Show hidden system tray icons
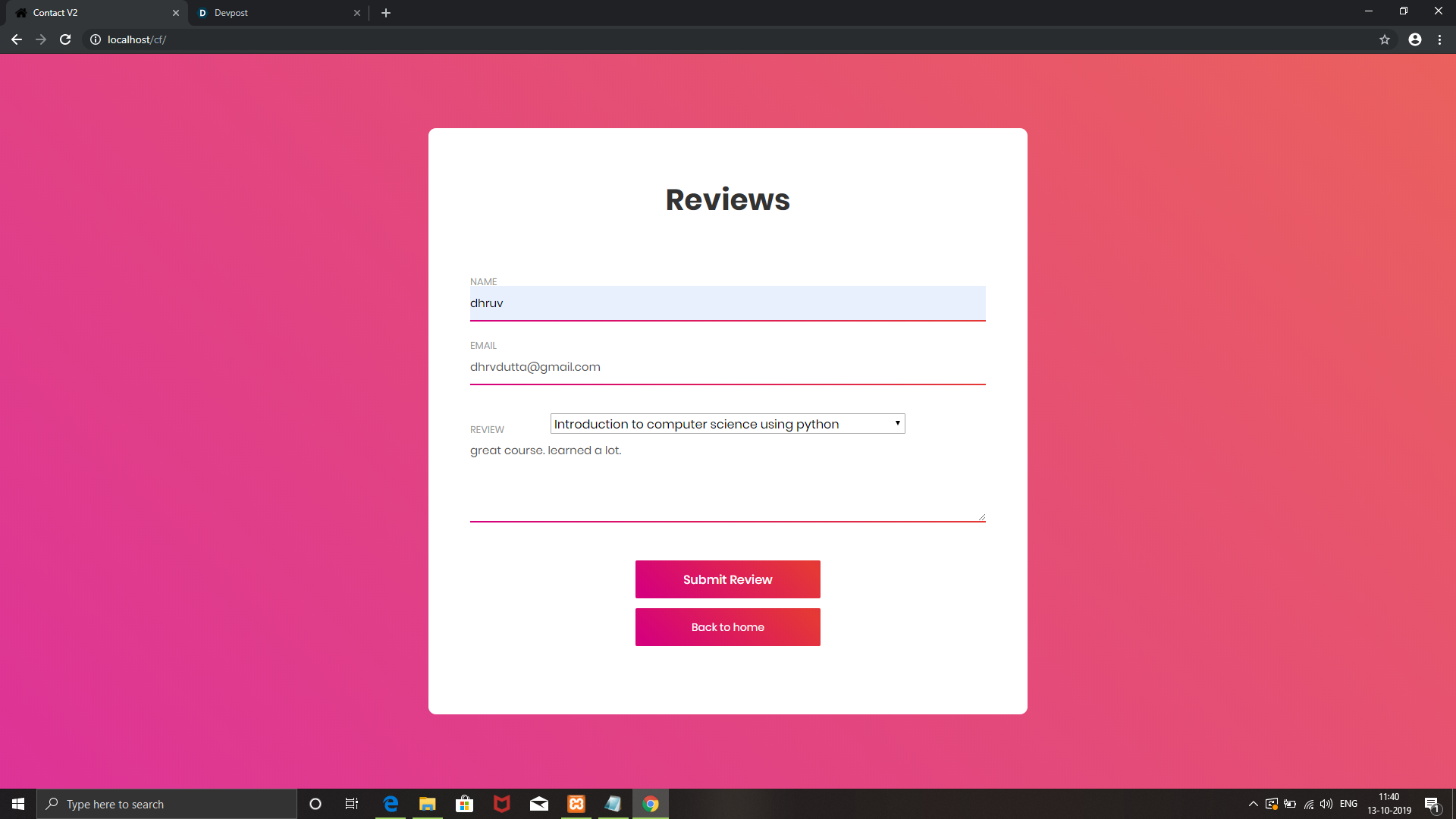 point(1253,804)
